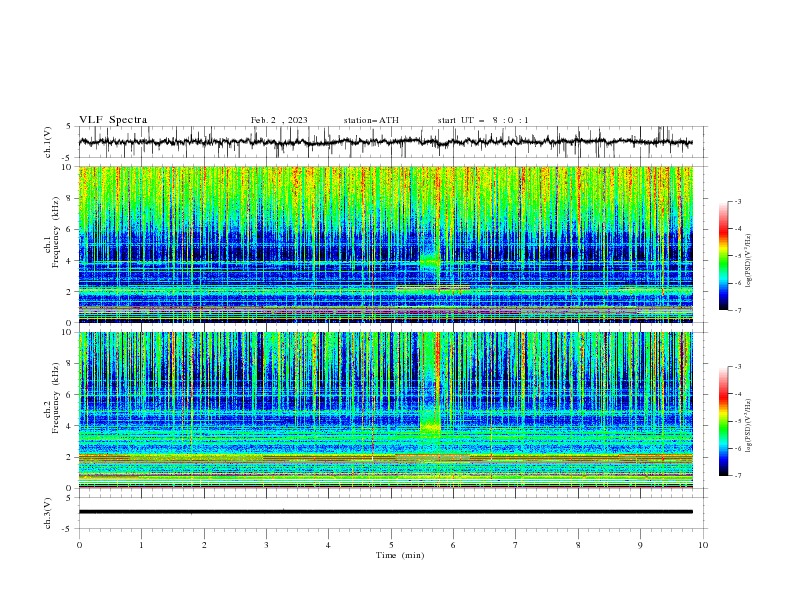
Task: Click the 'start UT = 8 :0 :1' text
Action: click(483, 120)
